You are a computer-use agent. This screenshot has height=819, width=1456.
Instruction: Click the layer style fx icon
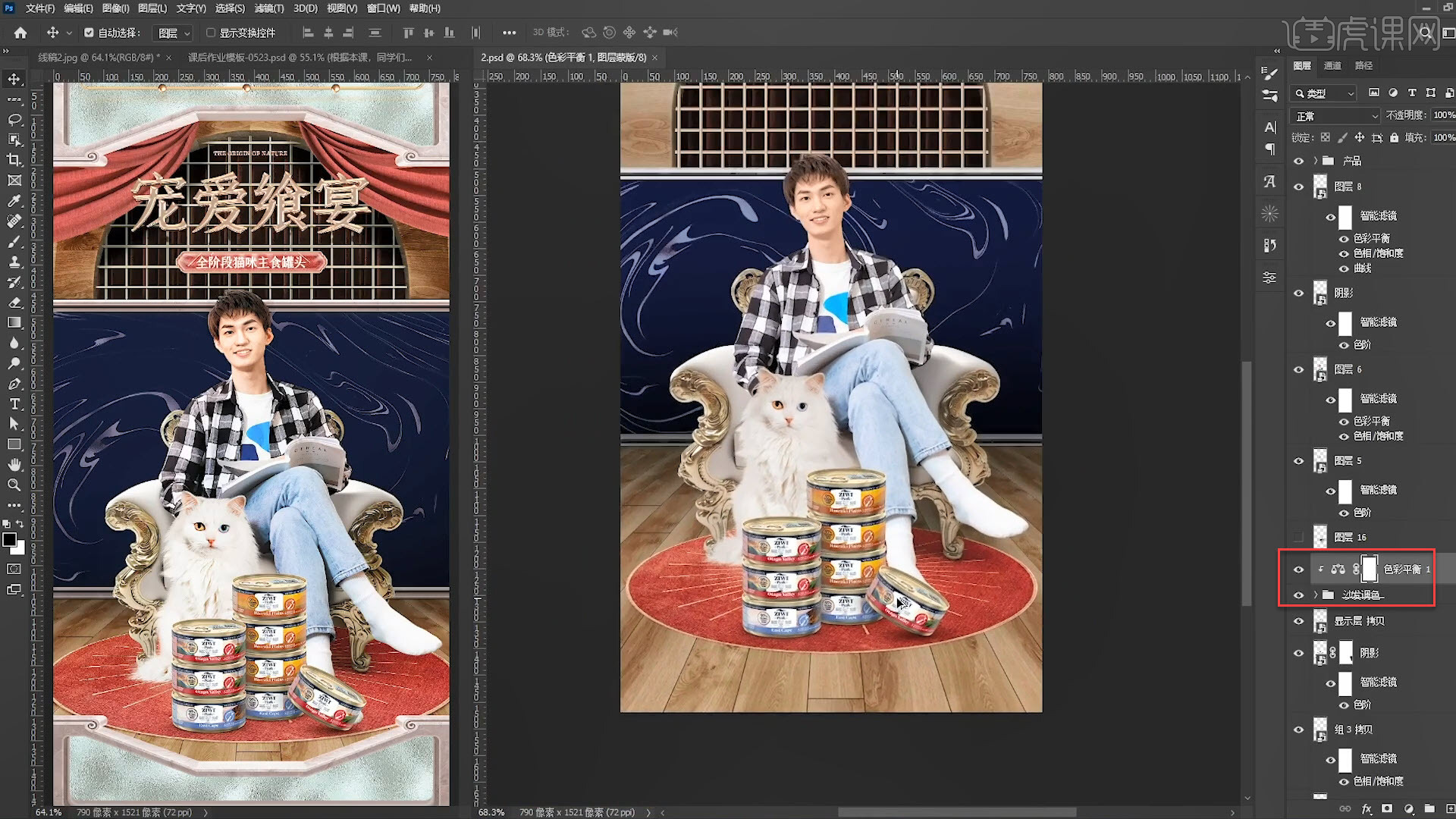tap(1367, 809)
